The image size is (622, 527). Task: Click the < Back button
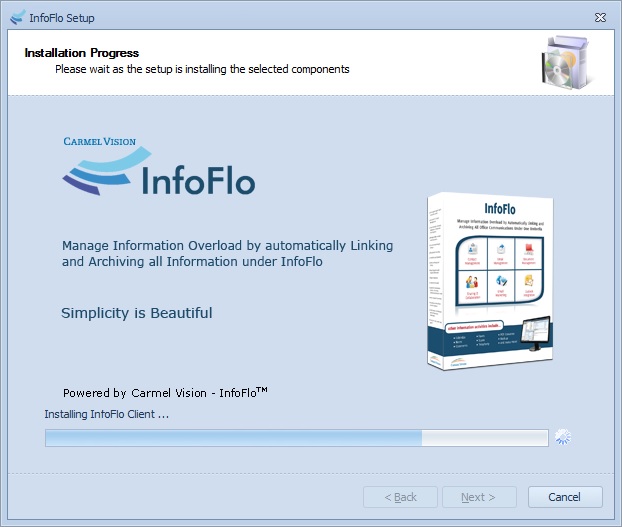coord(400,497)
